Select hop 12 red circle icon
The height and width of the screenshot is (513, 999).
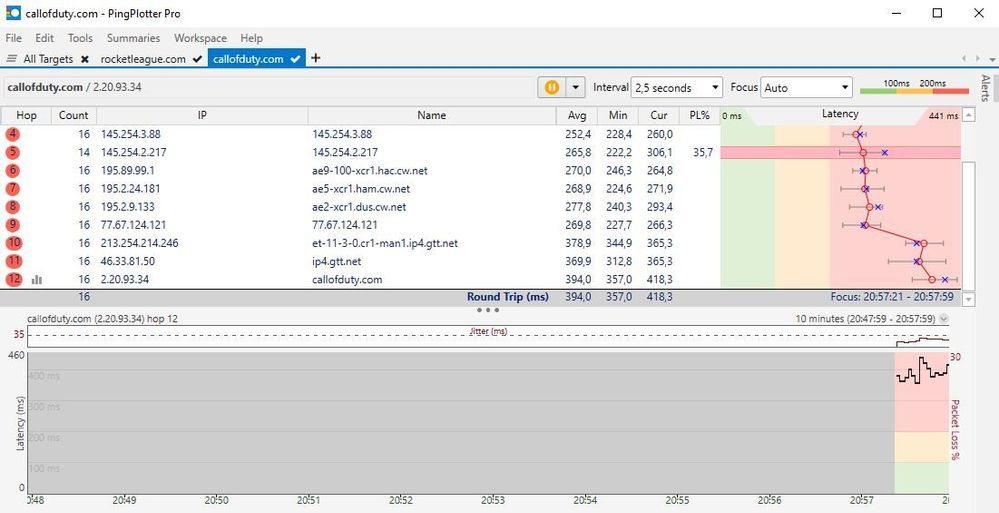14,279
